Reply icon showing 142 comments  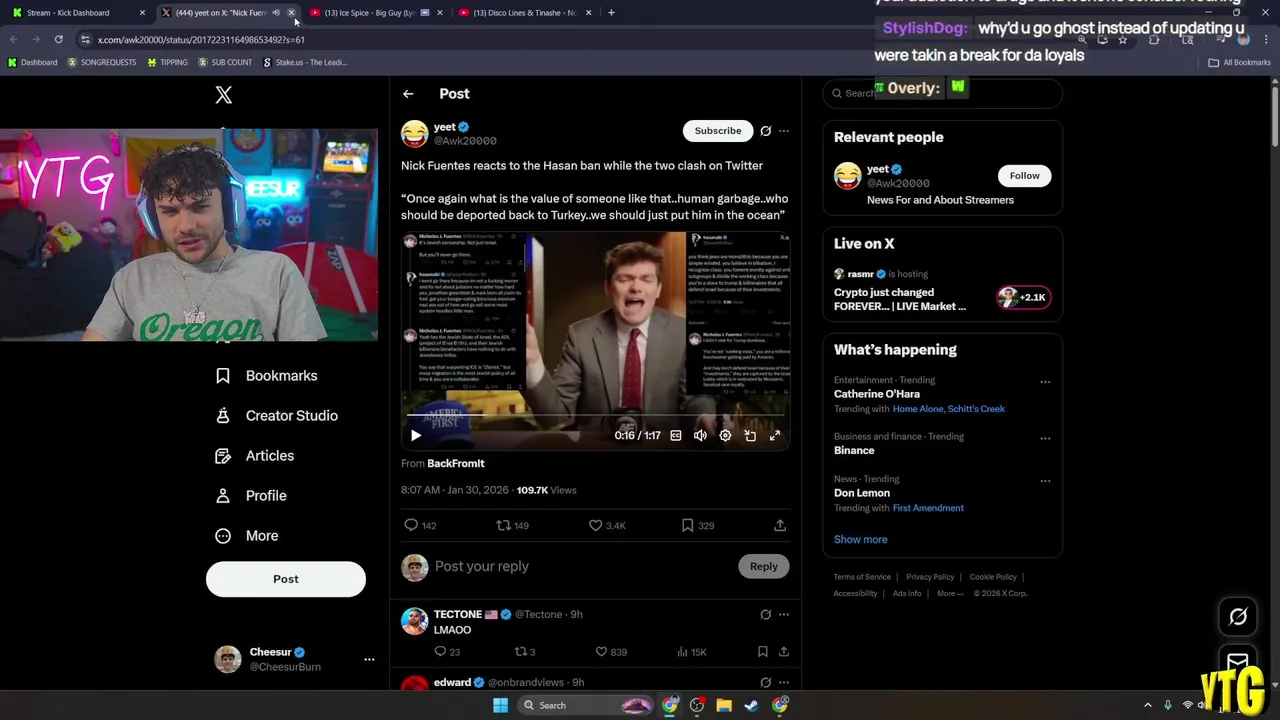coord(420,525)
